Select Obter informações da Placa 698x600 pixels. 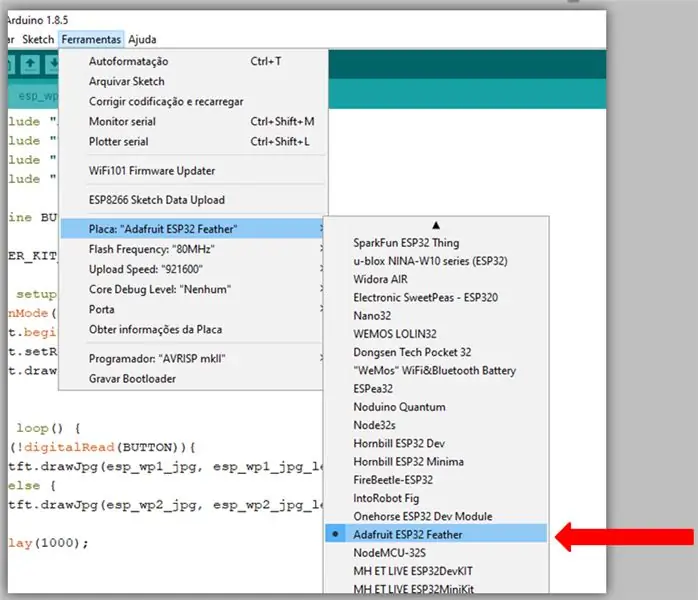coord(193,329)
